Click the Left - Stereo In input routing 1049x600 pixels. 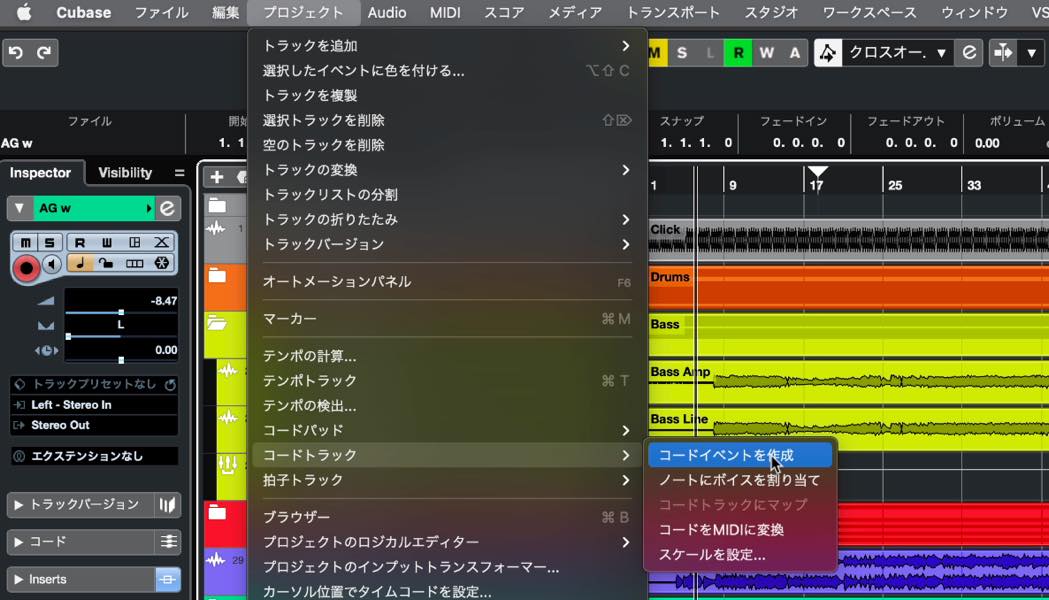94,405
